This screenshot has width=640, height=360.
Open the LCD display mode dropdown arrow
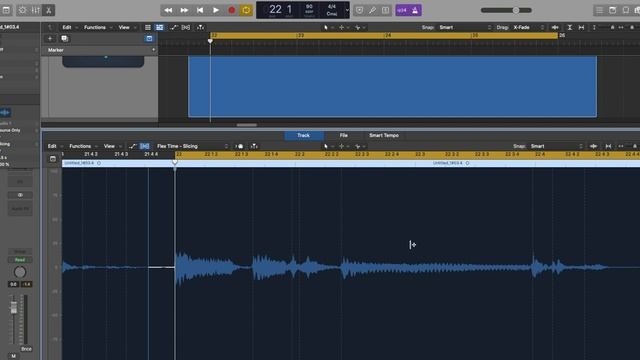347,10
